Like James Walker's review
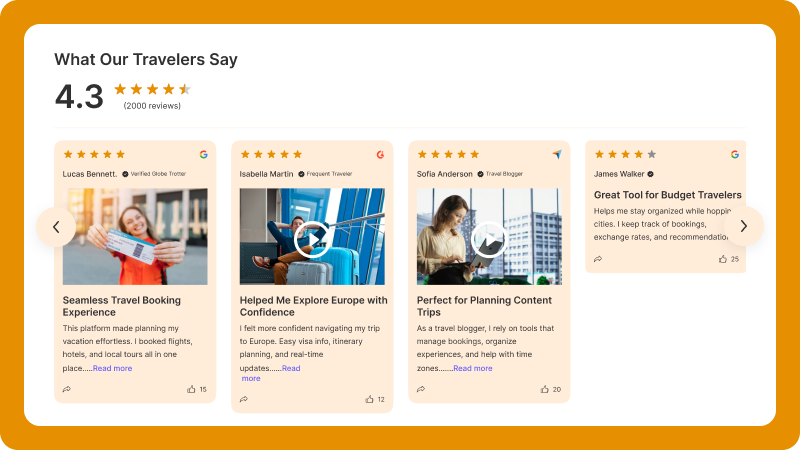Image resolution: width=800 pixels, height=450 pixels. [723, 259]
